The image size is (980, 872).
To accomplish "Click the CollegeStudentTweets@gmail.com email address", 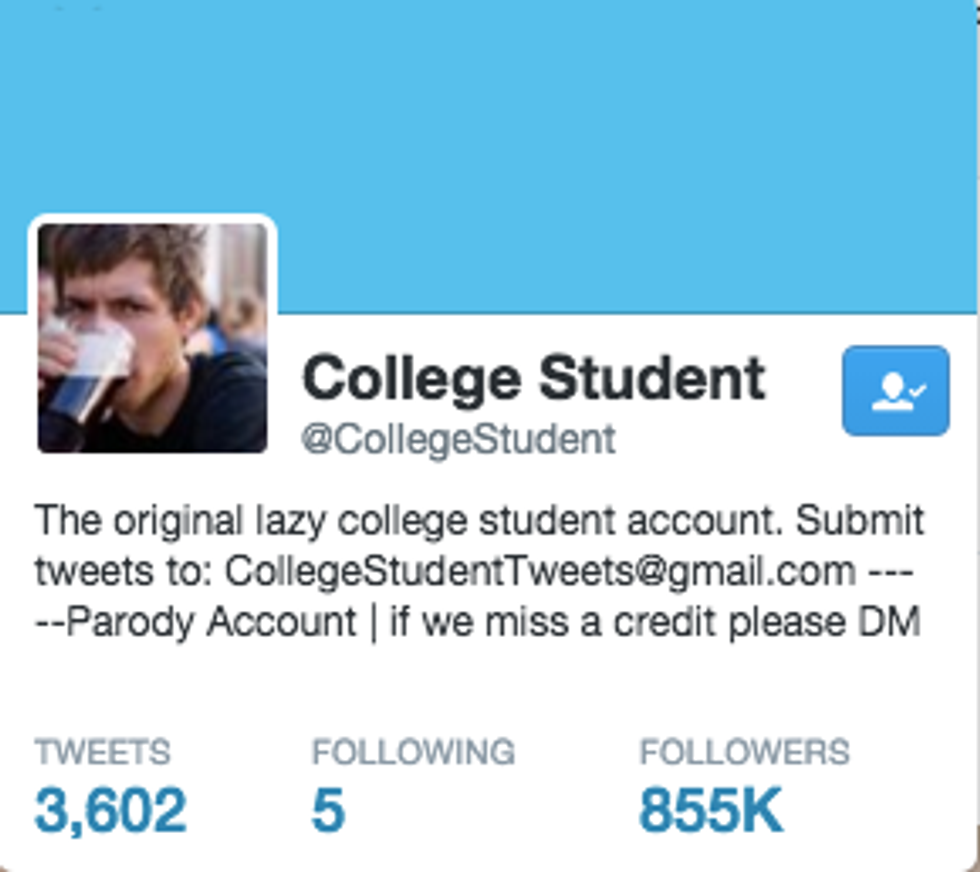I will click(x=540, y=571).
